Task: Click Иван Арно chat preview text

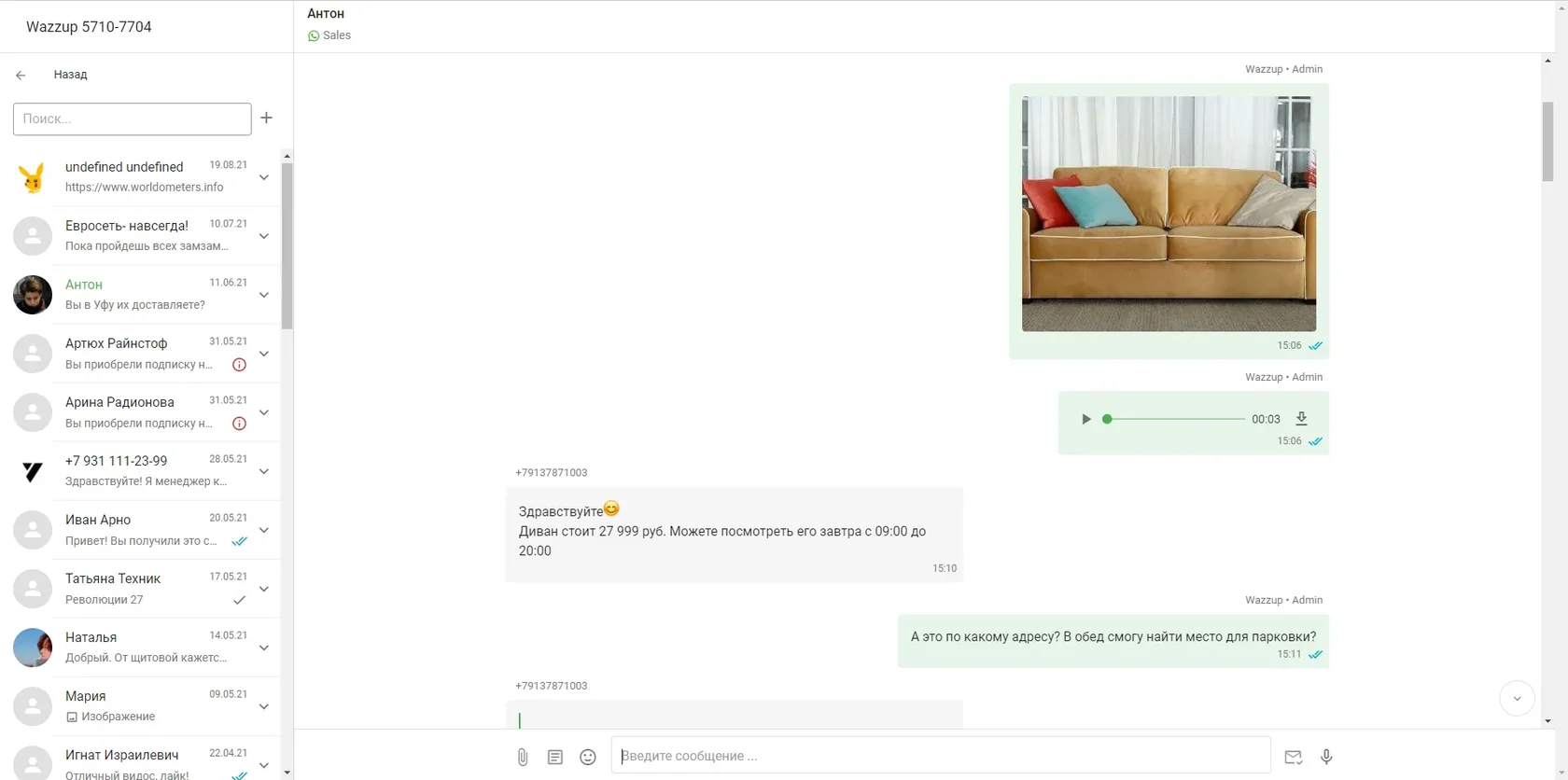Action: pos(141,541)
